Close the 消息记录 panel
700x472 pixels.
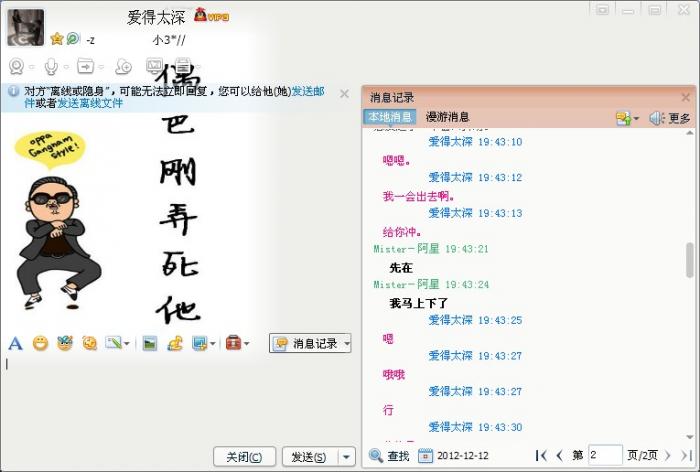[x=686, y=97]
